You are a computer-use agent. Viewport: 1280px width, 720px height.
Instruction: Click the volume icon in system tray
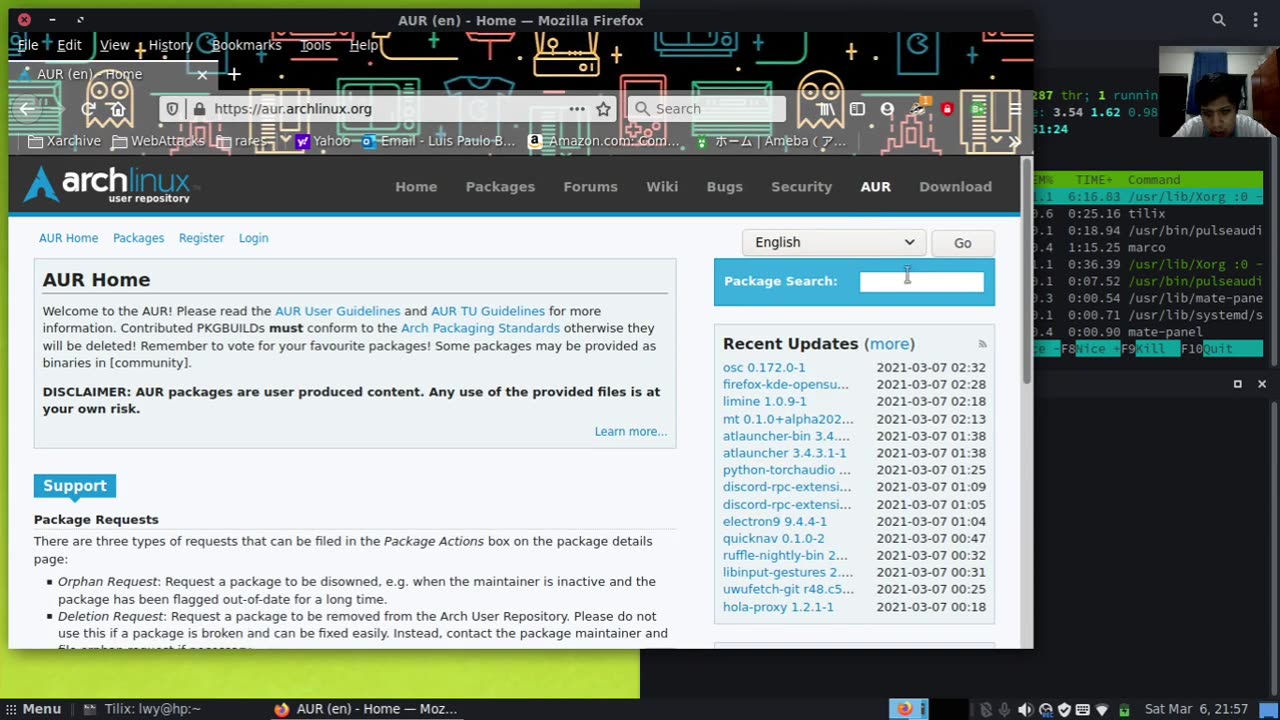point(1025,709)
